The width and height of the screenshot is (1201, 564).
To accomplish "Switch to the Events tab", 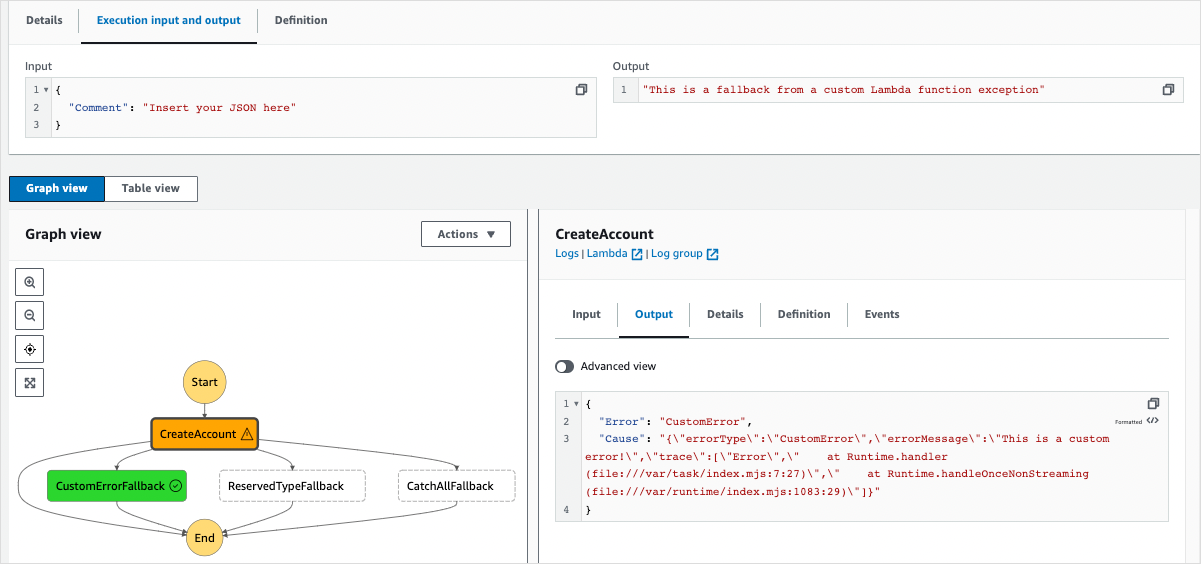I will point(881,314).
